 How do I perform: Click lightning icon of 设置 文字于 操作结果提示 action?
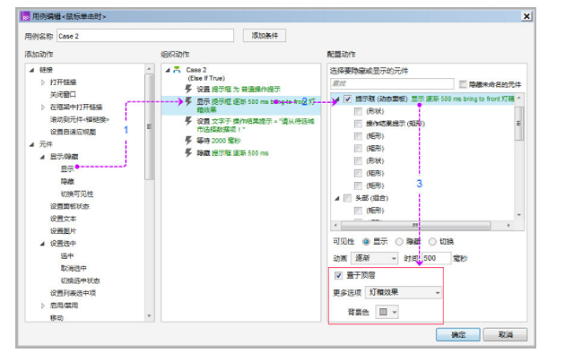tap(188, 121)
